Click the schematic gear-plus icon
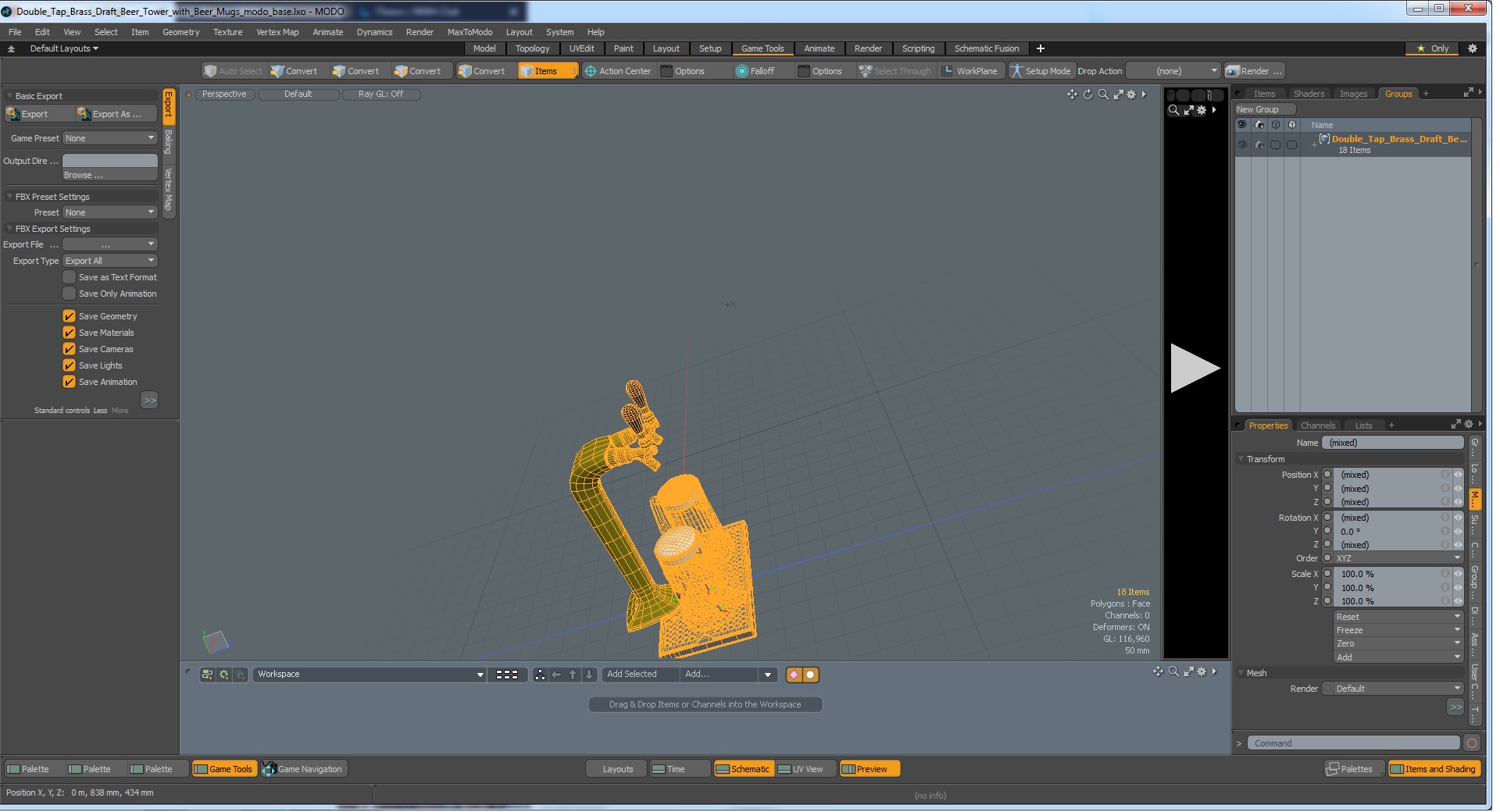Viewport: 1500px width, 812px height. 224,675
